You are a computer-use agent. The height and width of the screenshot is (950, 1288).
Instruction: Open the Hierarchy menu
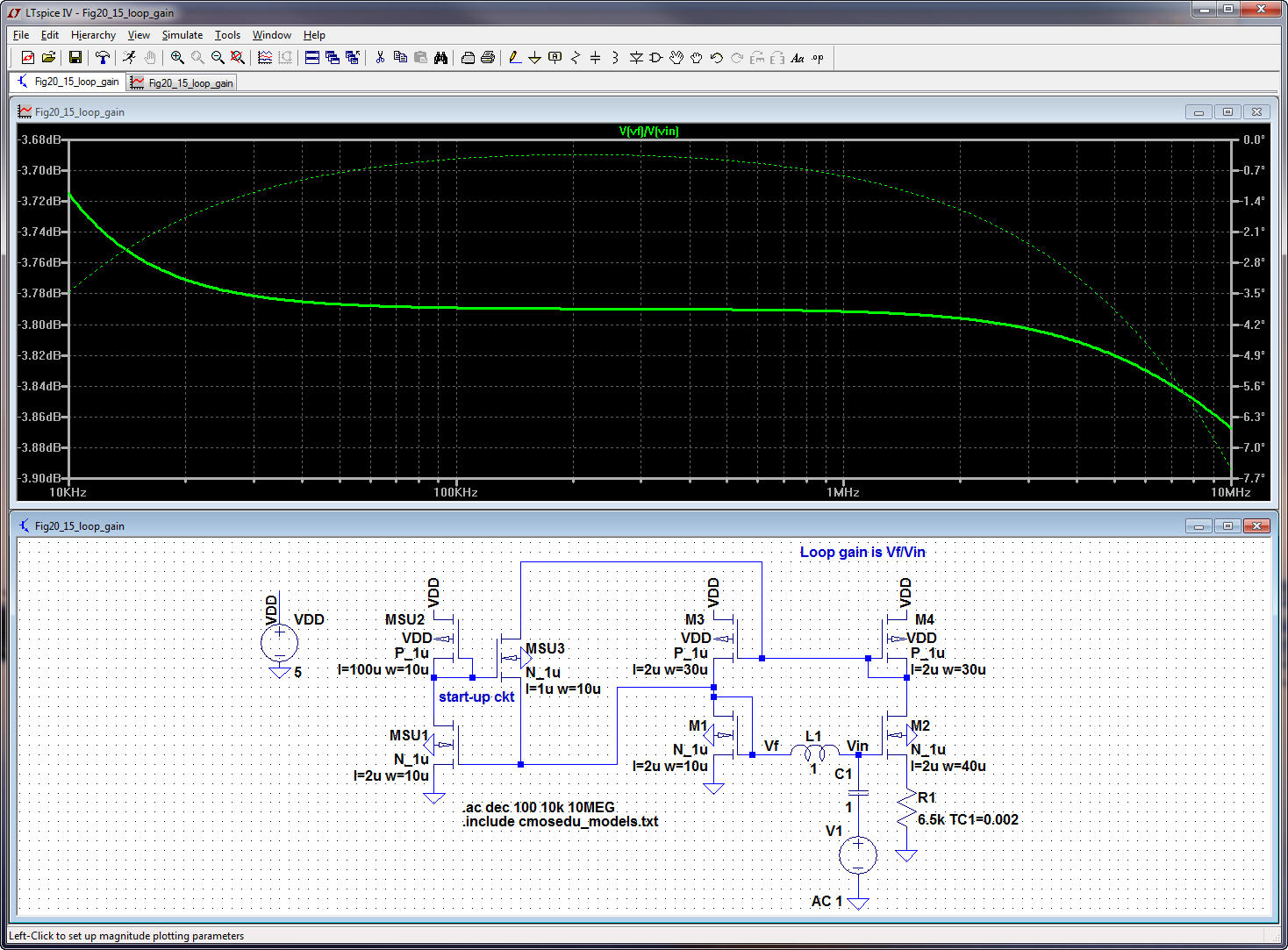[x=93, y=35]
